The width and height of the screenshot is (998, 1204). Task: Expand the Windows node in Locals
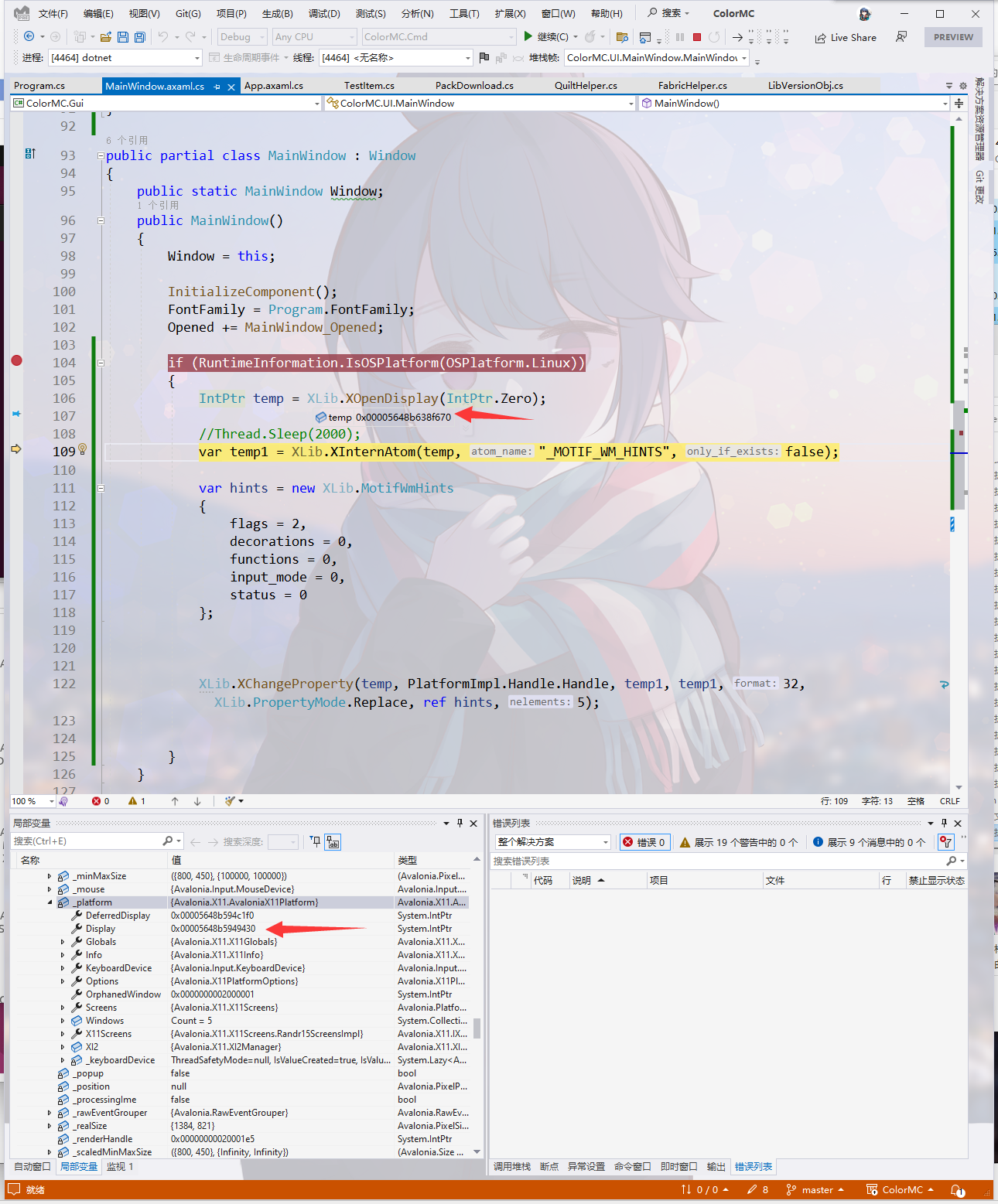(x=63, y=1020)
